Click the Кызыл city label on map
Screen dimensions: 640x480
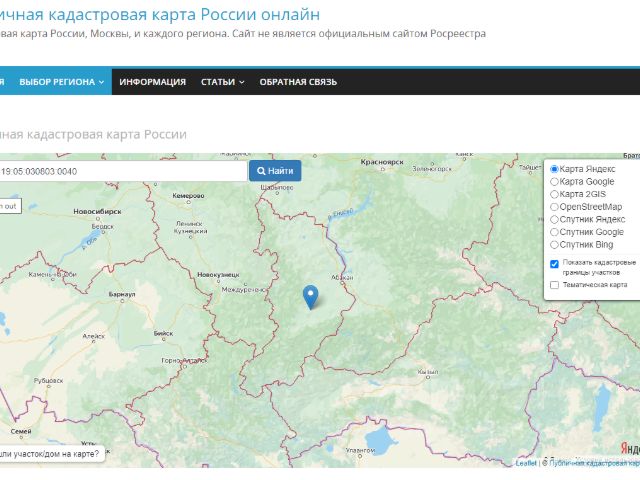point(428,372)
